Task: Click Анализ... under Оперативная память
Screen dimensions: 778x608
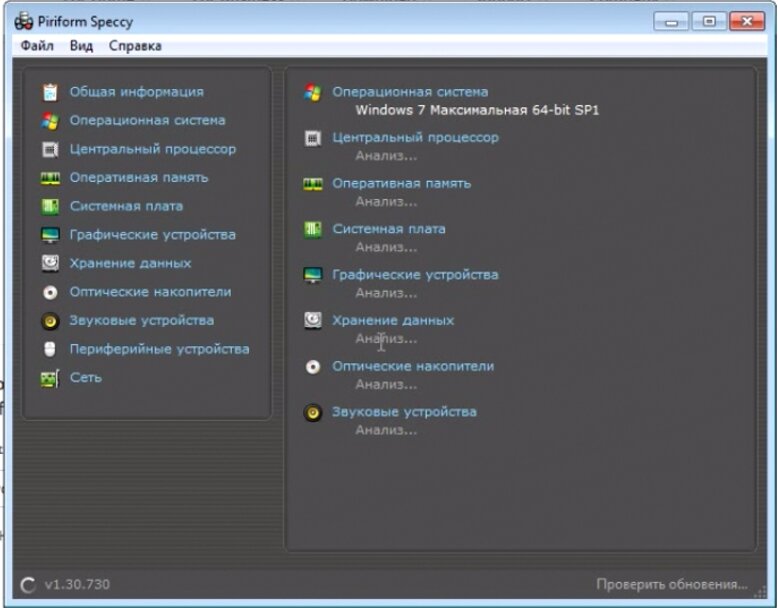Action: click(x=386, y=202)
